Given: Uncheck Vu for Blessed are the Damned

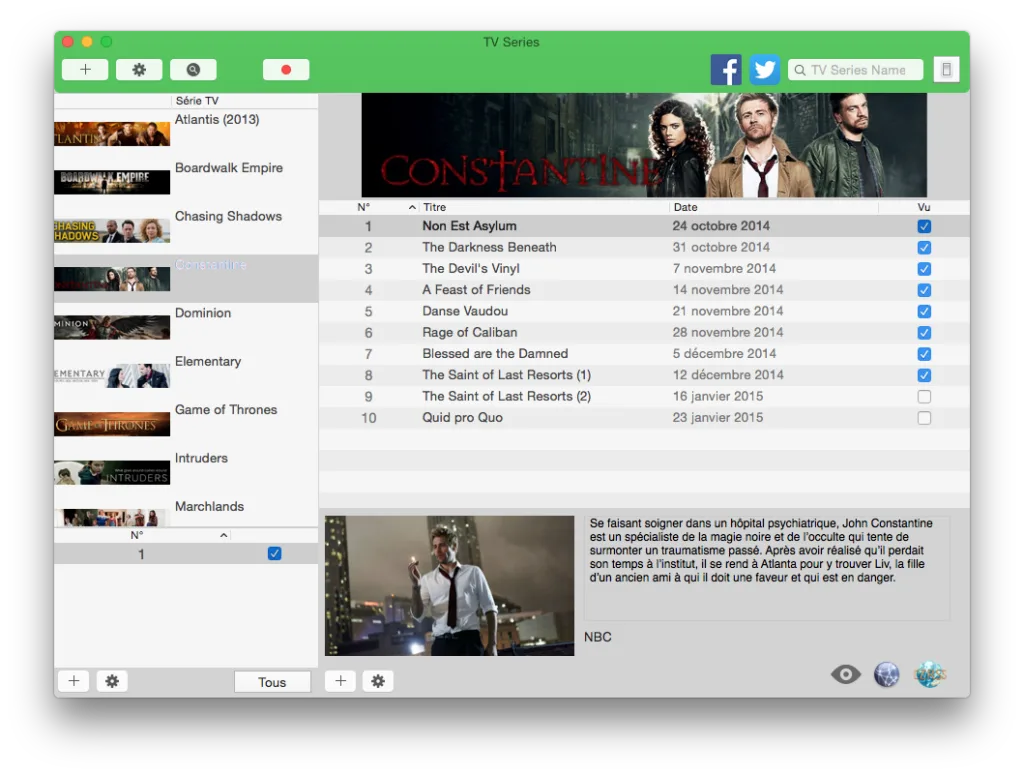Looking at the screenshot, I should [x=924, y=354].
